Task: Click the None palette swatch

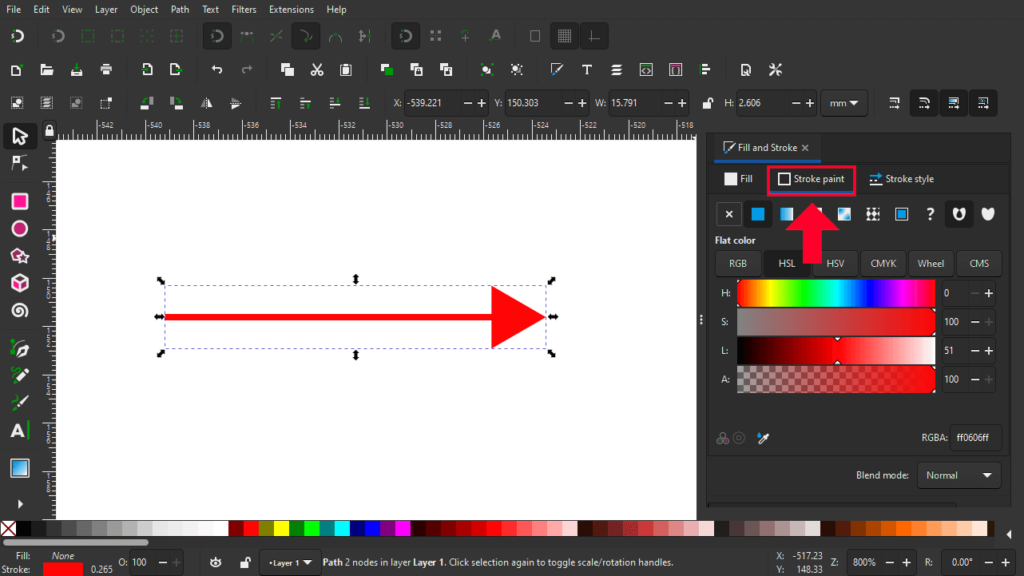Action: tap(8, 528)
